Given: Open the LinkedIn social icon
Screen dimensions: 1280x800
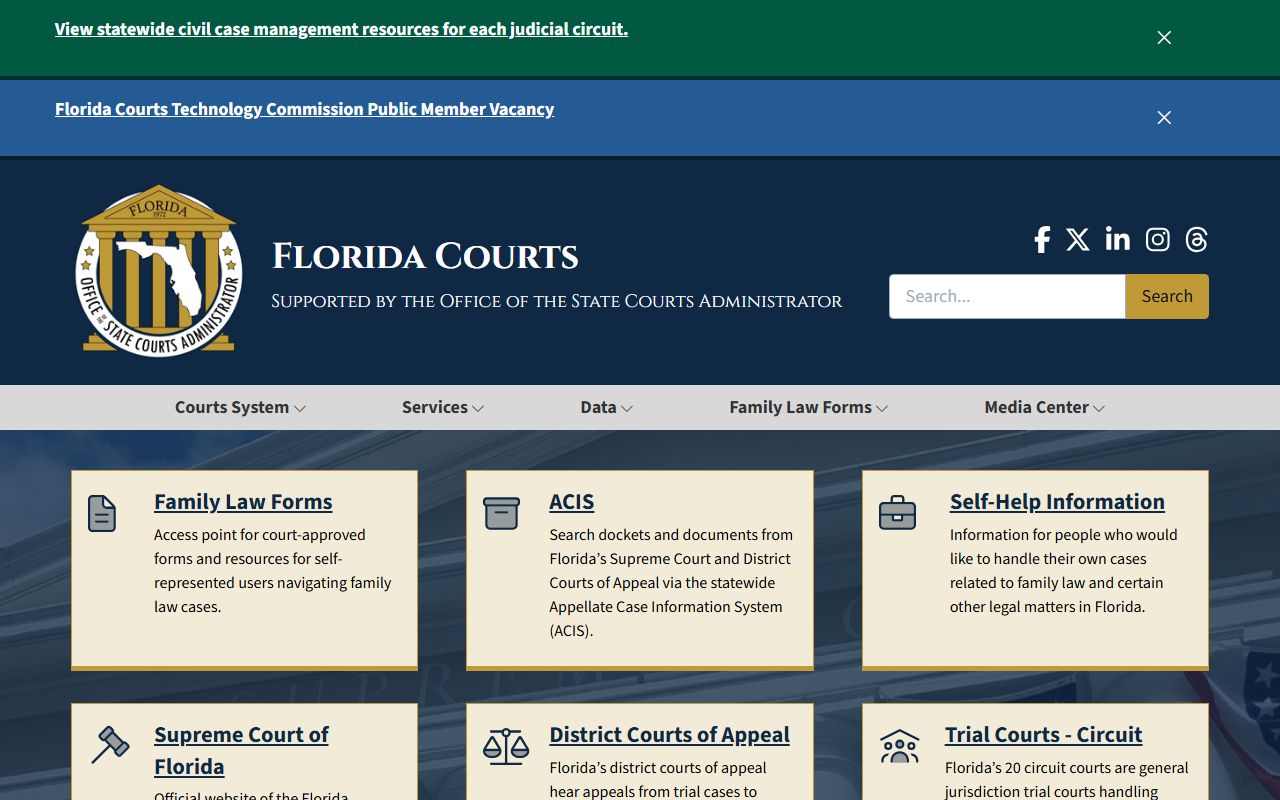Looking at the screenshot, I should 1117,240.
